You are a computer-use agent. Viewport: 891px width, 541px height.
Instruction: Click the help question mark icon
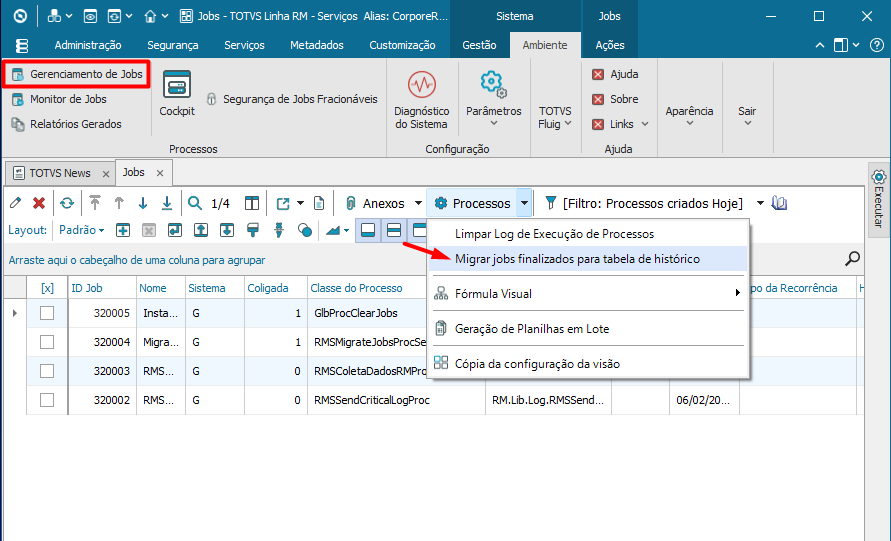point(877,45)
